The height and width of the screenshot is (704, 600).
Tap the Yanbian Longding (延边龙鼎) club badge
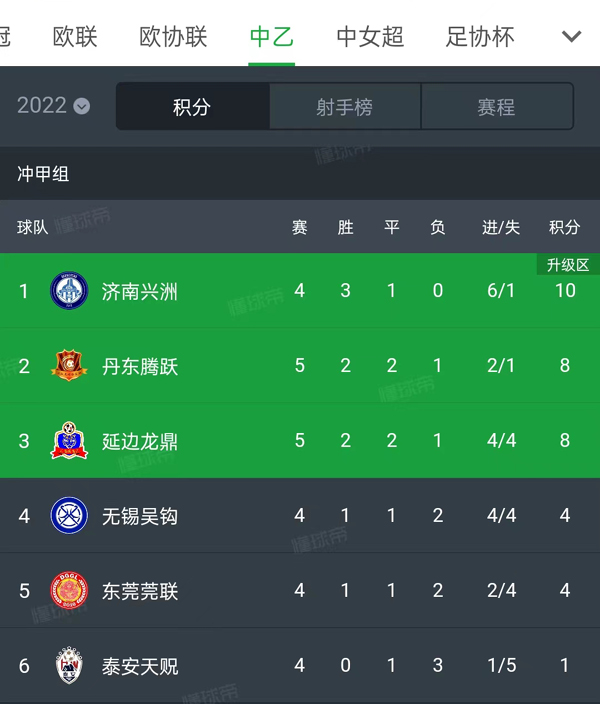(69, 441)
